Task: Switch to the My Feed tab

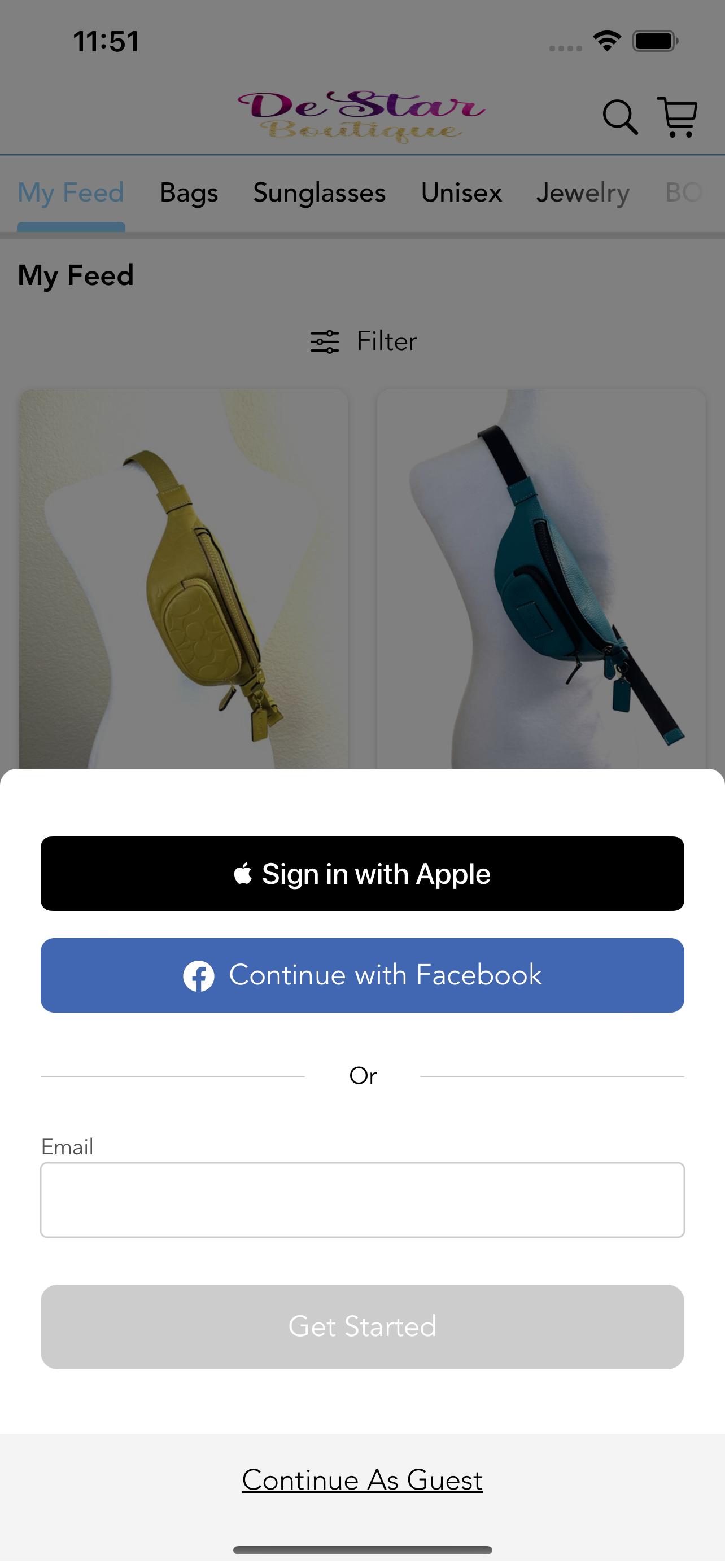Action: (71, 193)
